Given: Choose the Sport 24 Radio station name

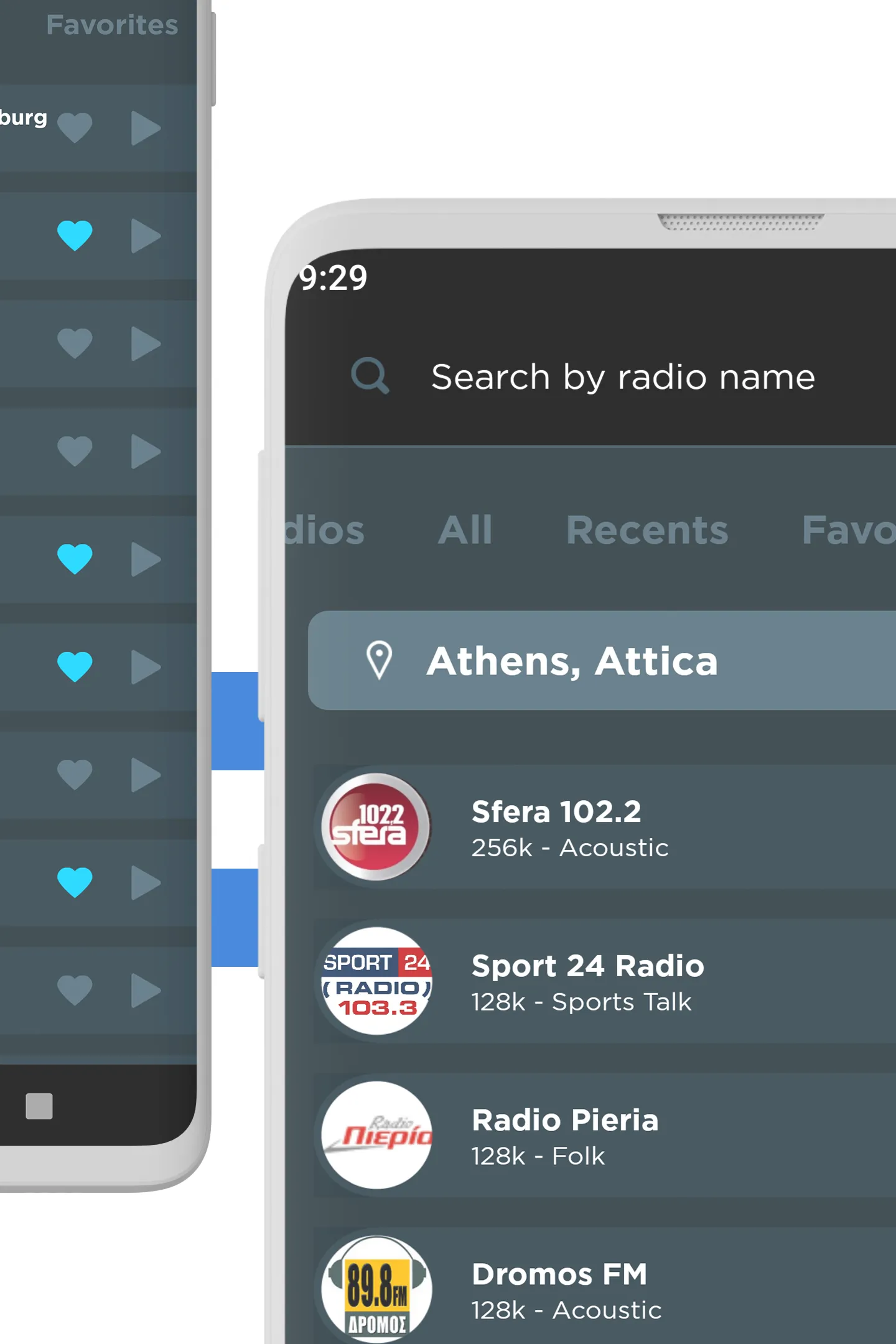Looking at the screenshot, I should (588, 966).
